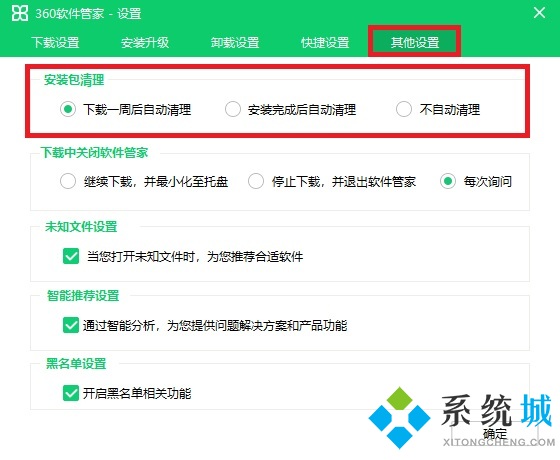Select the 快捷设置 tab

click(x=325, y=42)
